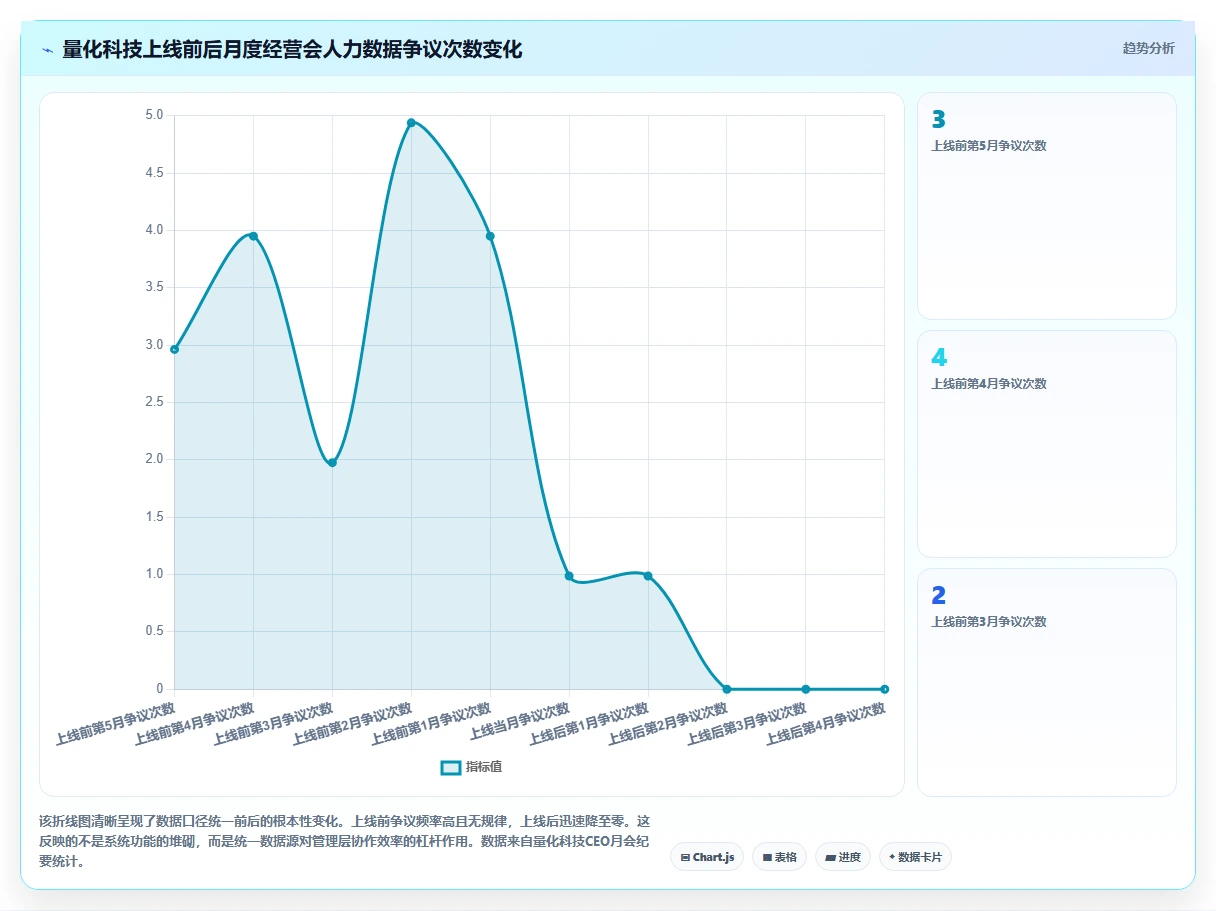The width and height of the screenshot is (1216, 911).
Task: Click the 数据卡片 tag
Action: [x=915, y=857]
